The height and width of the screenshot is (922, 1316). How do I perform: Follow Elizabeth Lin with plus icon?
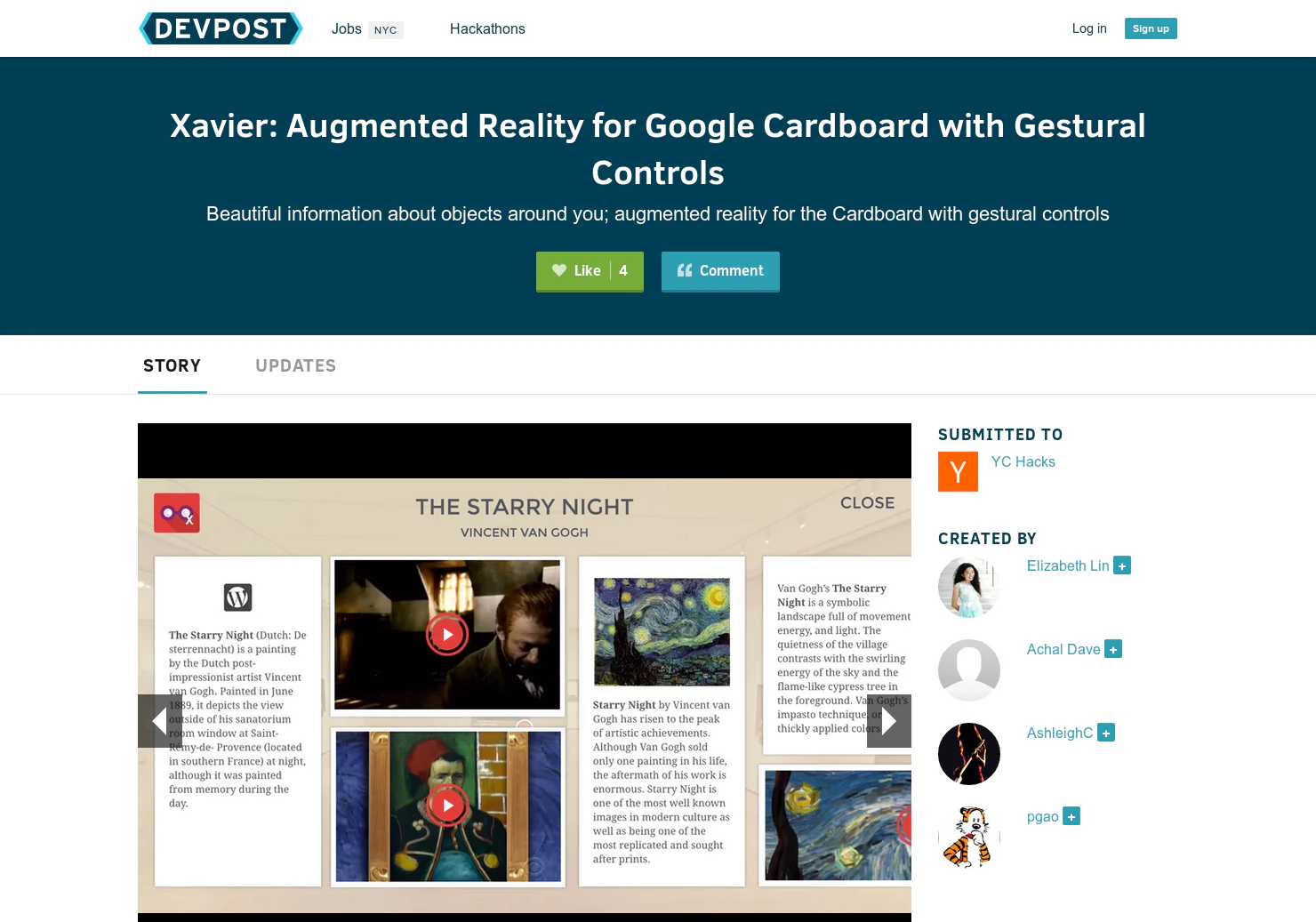coord(1122,565)
